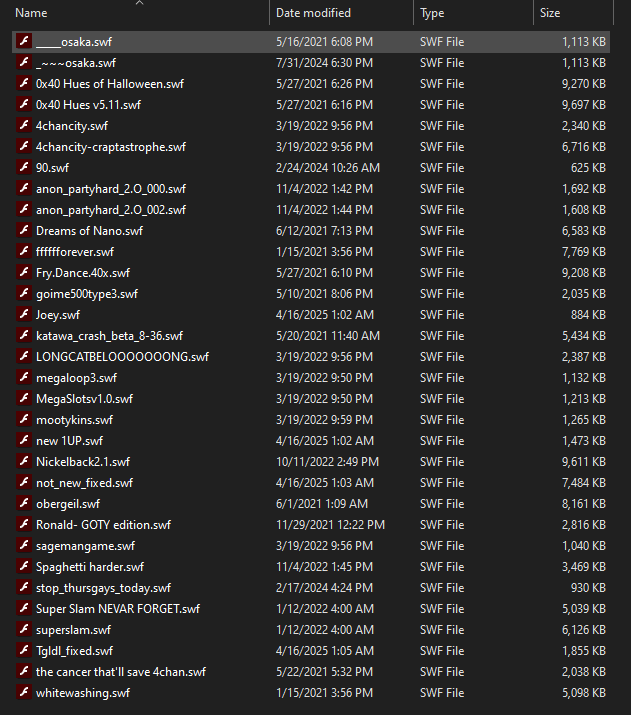Click the size value 930 KB
The width and height of the screenshot is (631, 715).
(x=588, y=588)
